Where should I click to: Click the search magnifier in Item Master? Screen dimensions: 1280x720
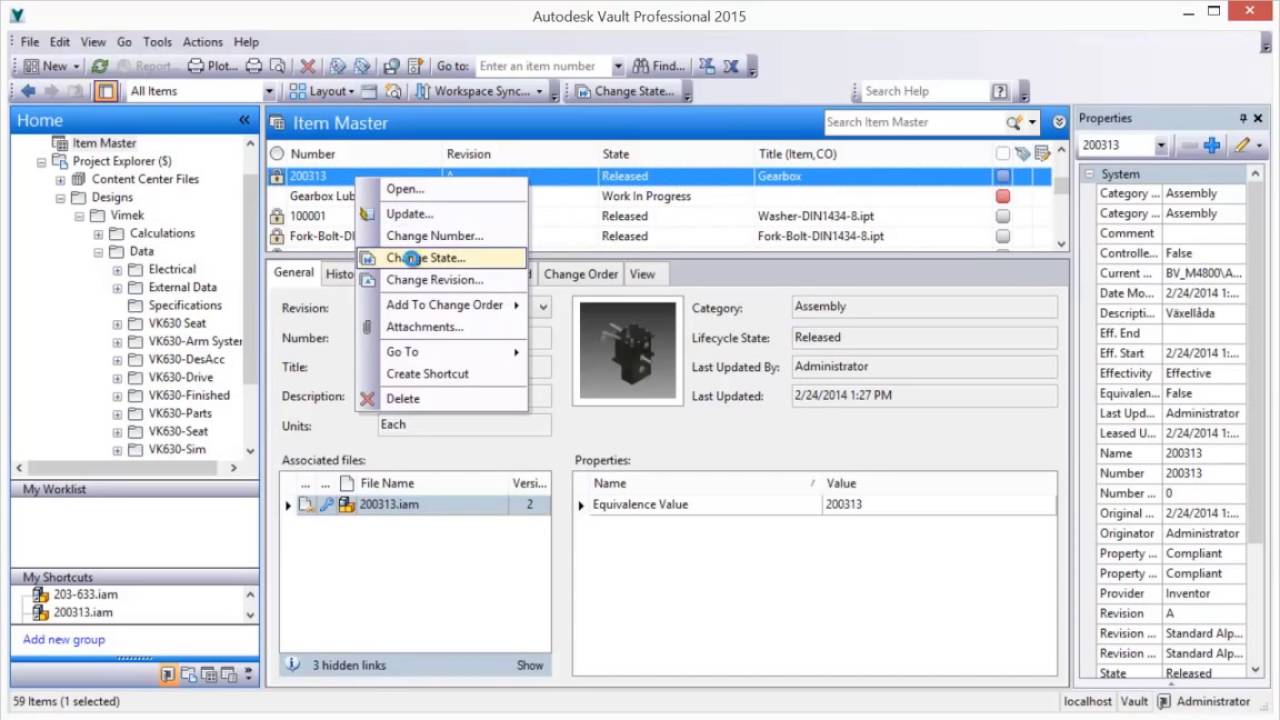click(1014, 122)
